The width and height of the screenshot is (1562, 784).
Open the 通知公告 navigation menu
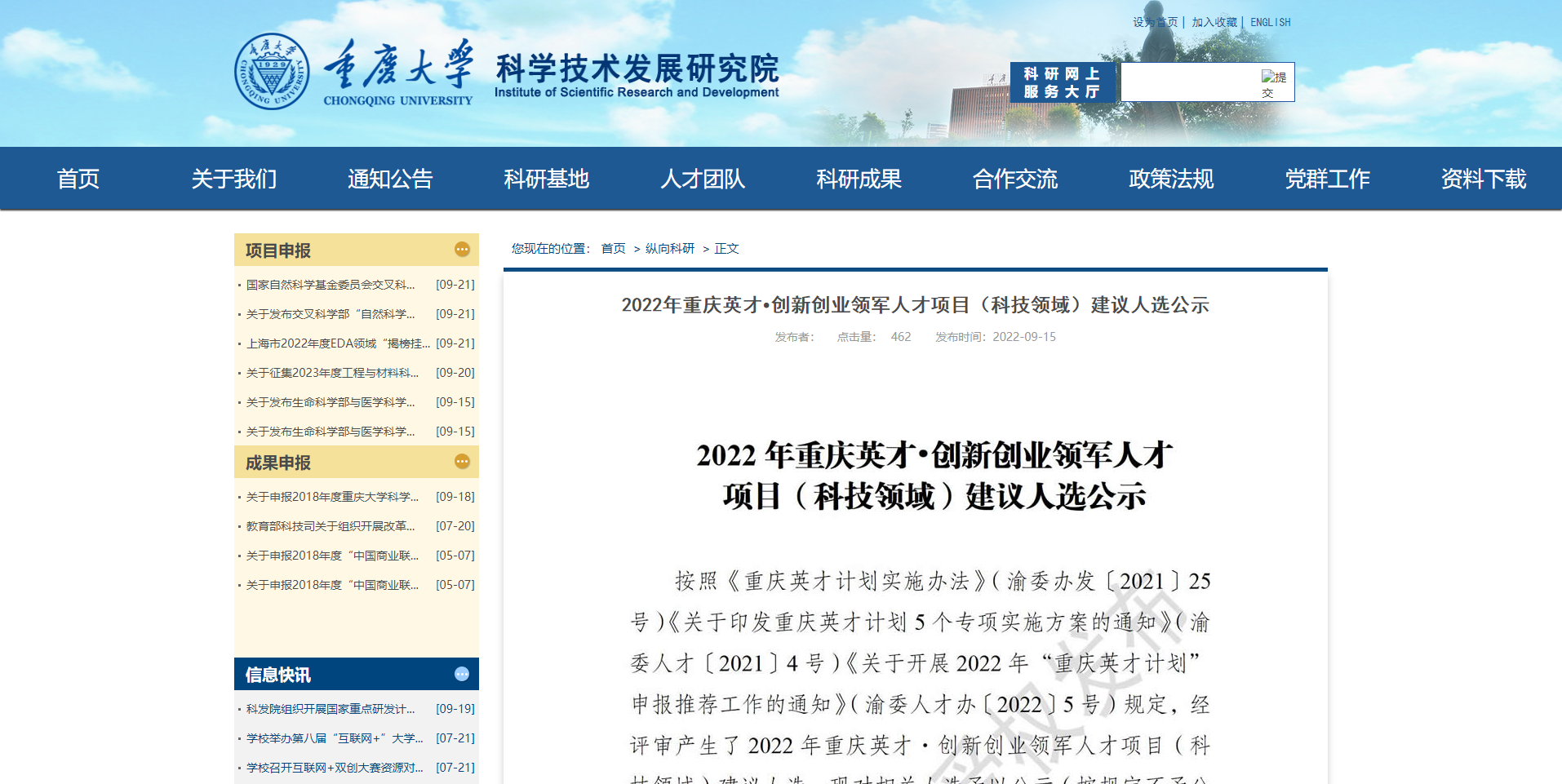pyautogui.click(x=390, y=179)
